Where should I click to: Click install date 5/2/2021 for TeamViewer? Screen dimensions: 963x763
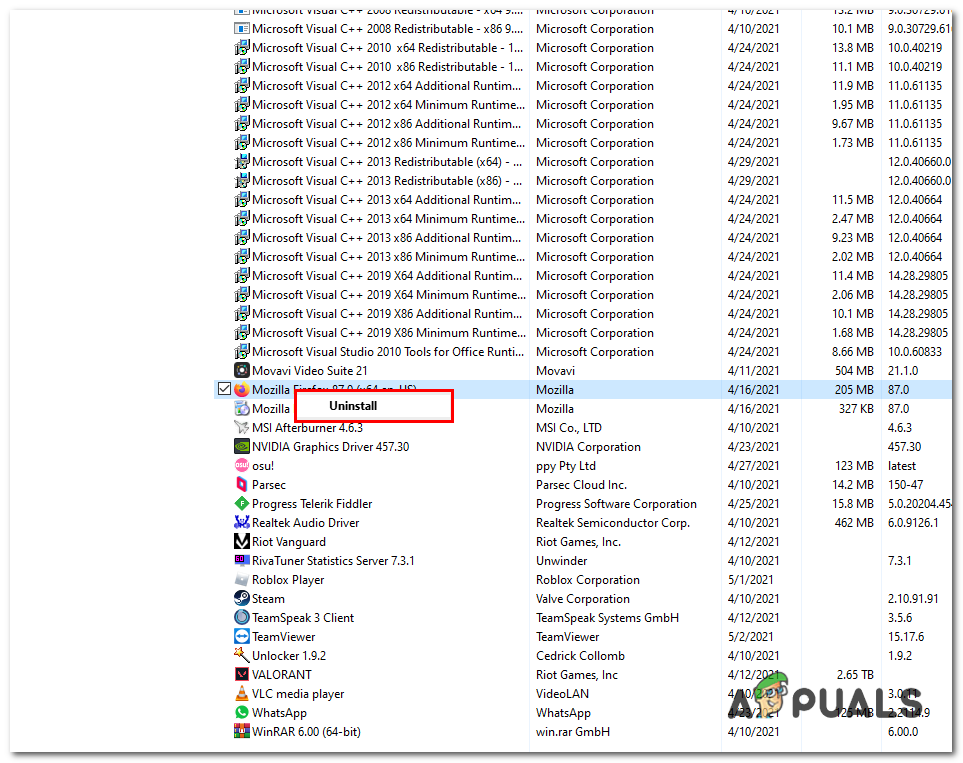(x=751, y=637)
